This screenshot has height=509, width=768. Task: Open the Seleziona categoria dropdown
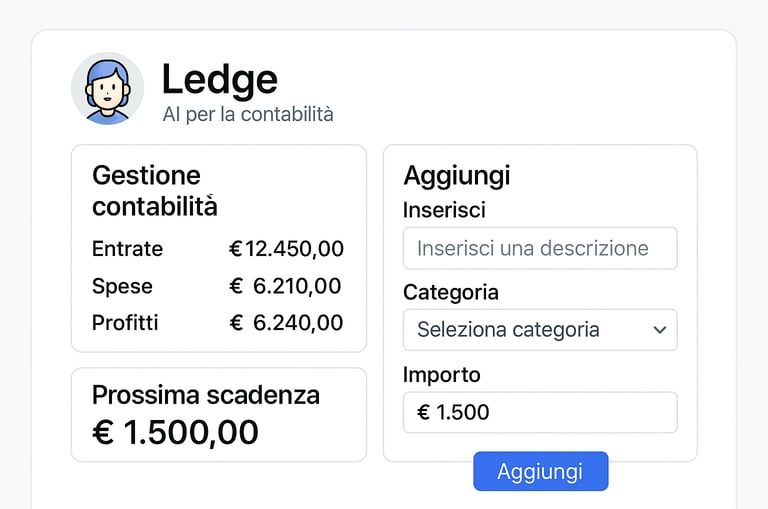540,330
